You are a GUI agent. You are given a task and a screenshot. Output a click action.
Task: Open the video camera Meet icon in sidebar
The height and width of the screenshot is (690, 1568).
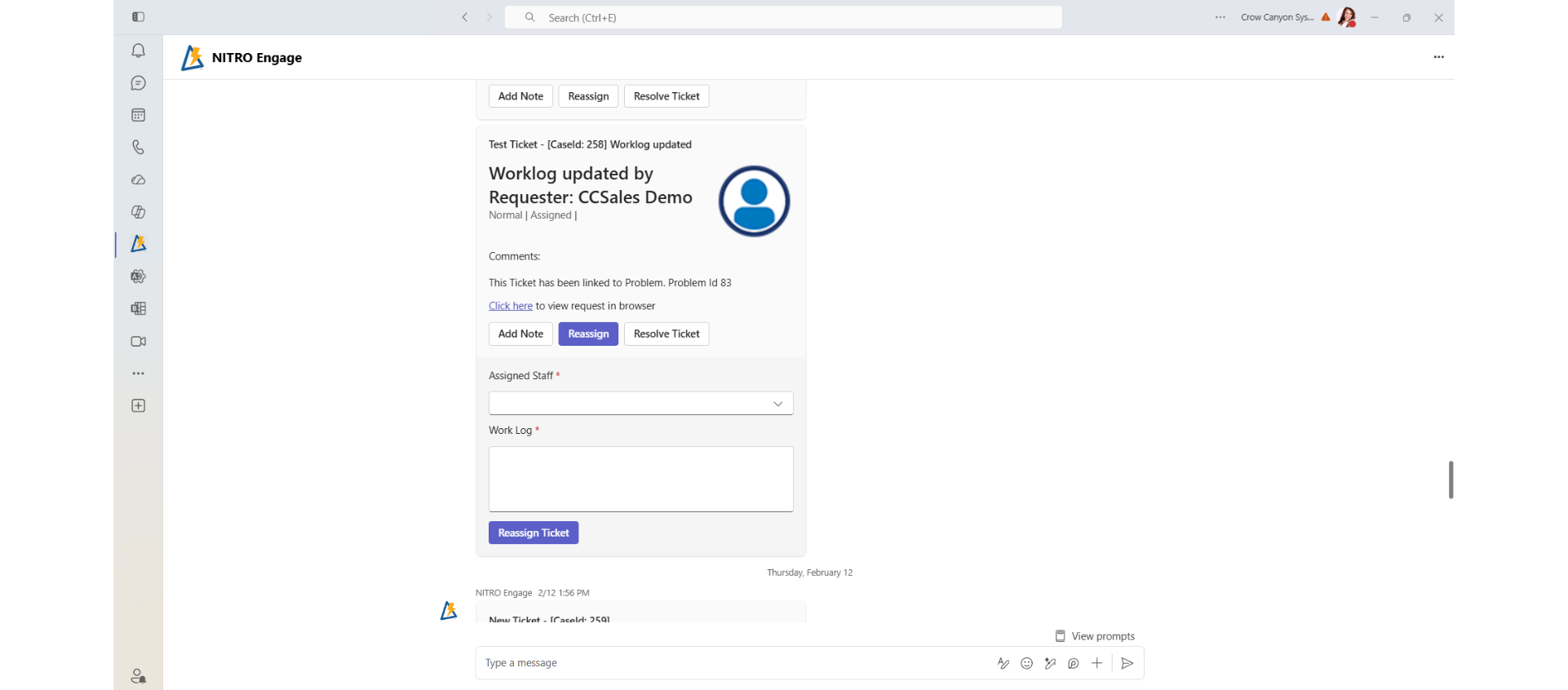(x=139, y=341)
